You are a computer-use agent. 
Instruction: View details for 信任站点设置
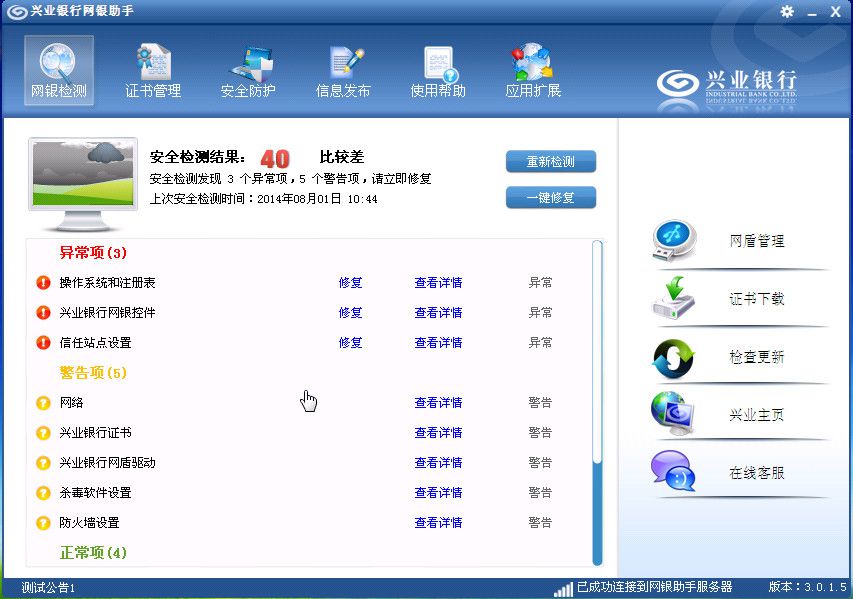pos(438,342)
